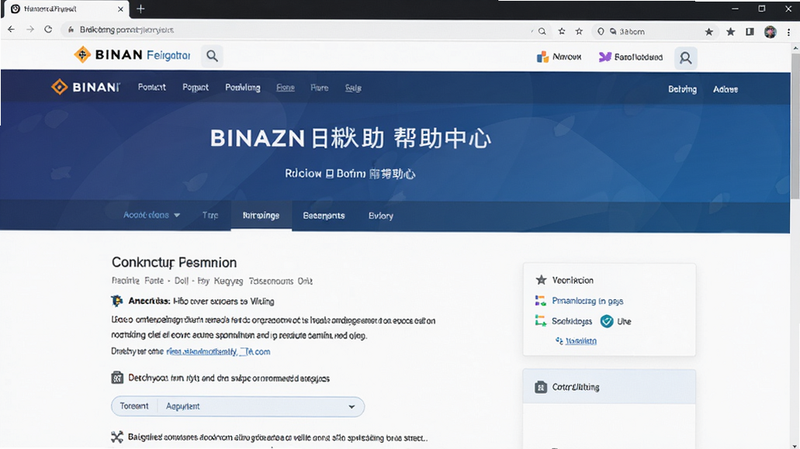Open the Pogpant nav menu item
The height and width of the screenshot is (449, 800).
point(195,88)
